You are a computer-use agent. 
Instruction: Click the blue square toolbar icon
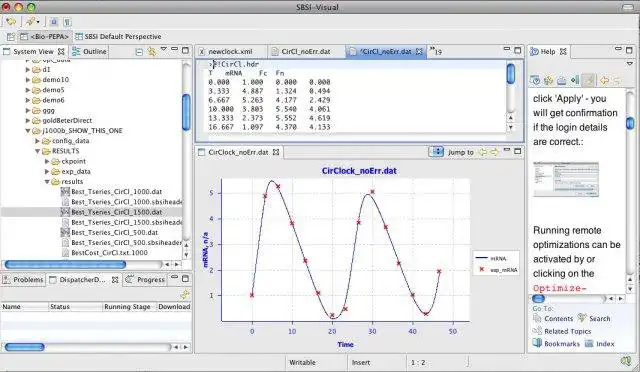coord(53,22)
